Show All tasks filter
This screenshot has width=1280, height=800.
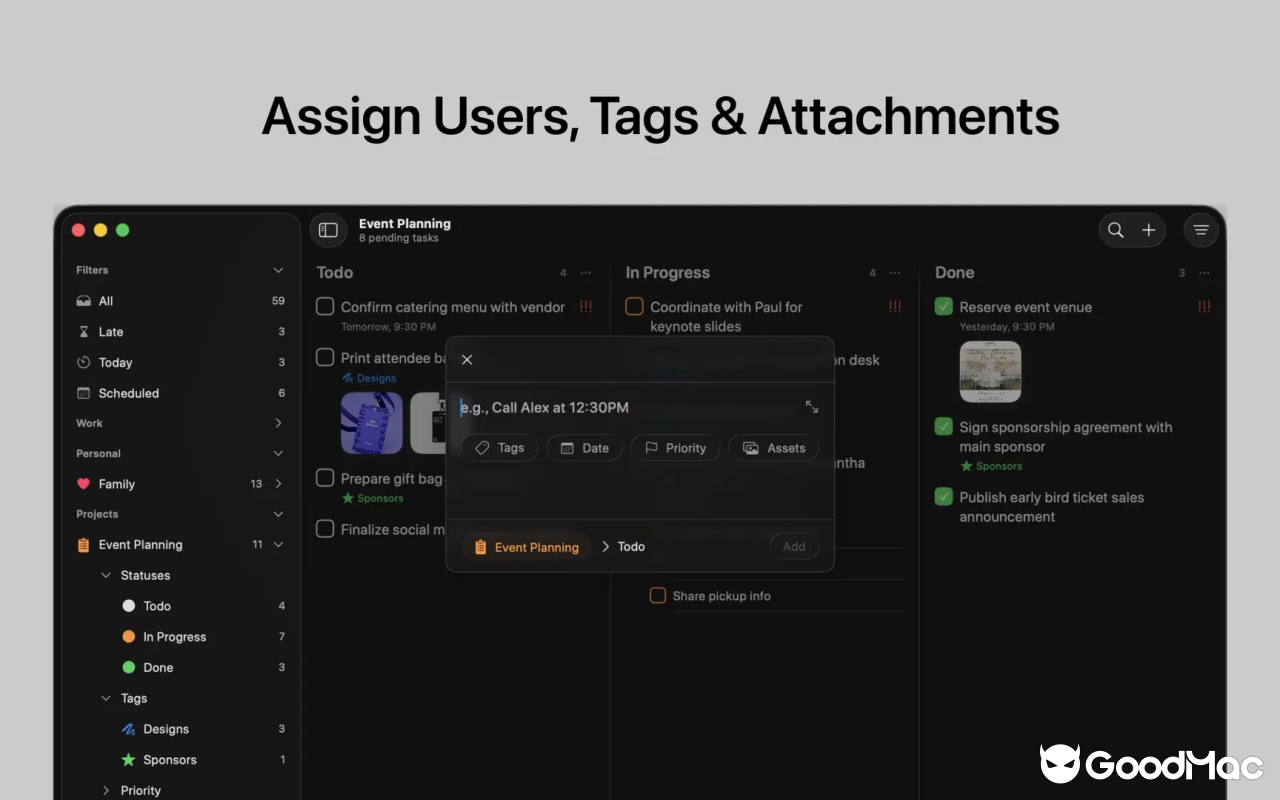pos(180,301)
